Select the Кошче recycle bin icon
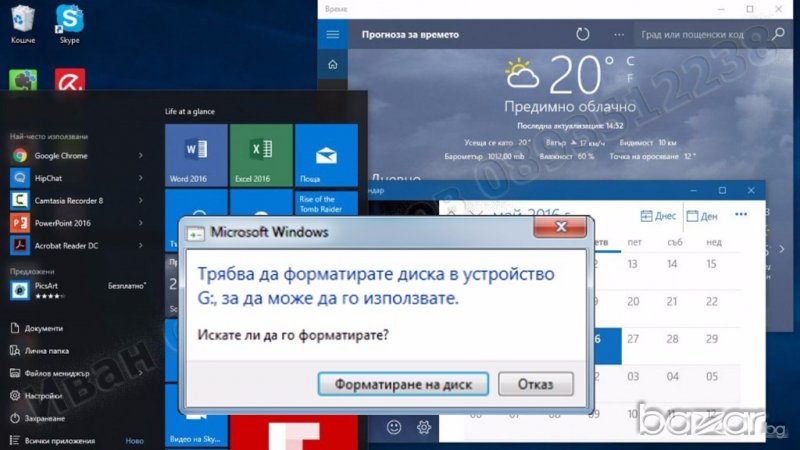Screen dimensions: 800x450 (22, 22)
